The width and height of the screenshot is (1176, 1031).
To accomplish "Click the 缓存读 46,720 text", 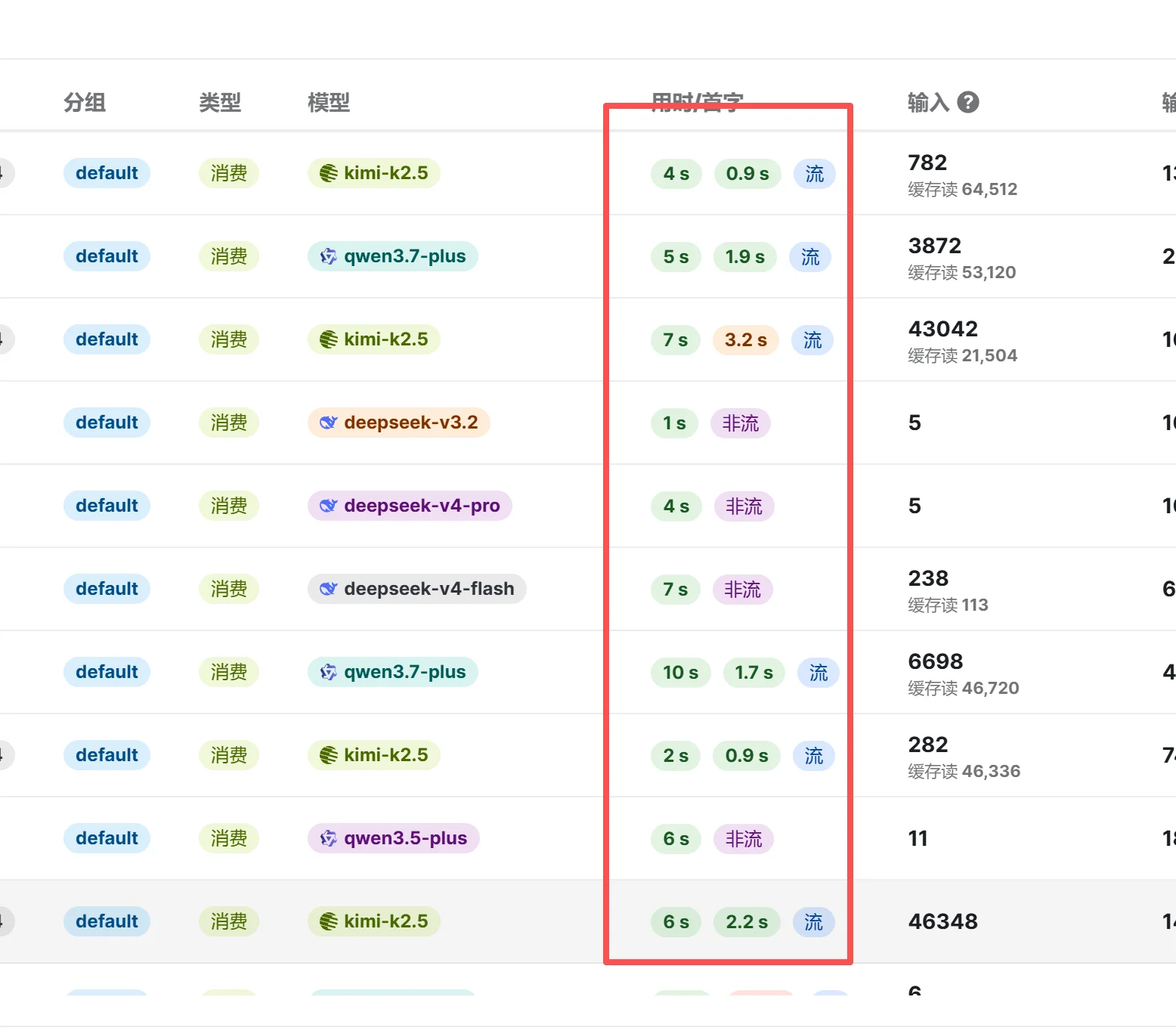I will (x=964, y=688).
